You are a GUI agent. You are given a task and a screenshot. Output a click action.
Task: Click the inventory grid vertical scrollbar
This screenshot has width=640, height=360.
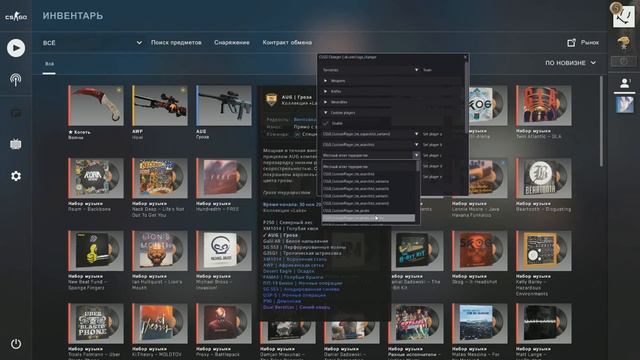point(601,121)
